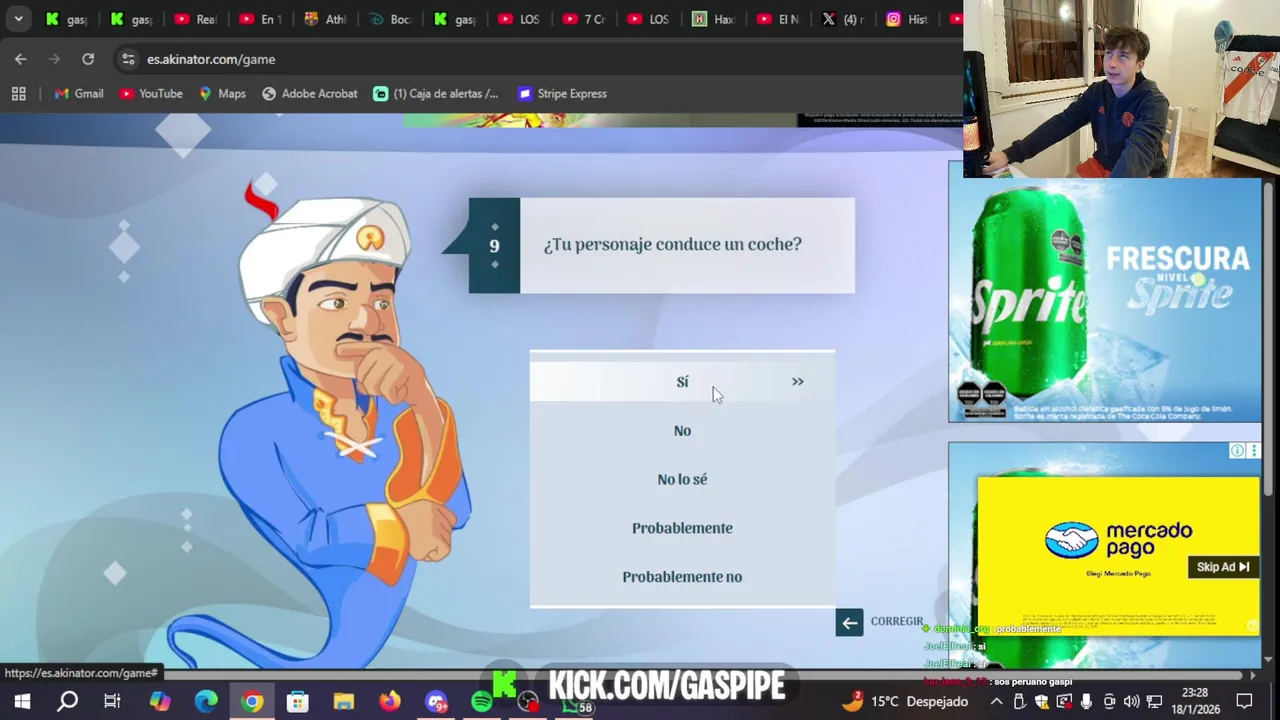Viewport: 1280px width, 720px height.
Task: Click the Chrome forward navigation arrow
Action: pos(54,59)
